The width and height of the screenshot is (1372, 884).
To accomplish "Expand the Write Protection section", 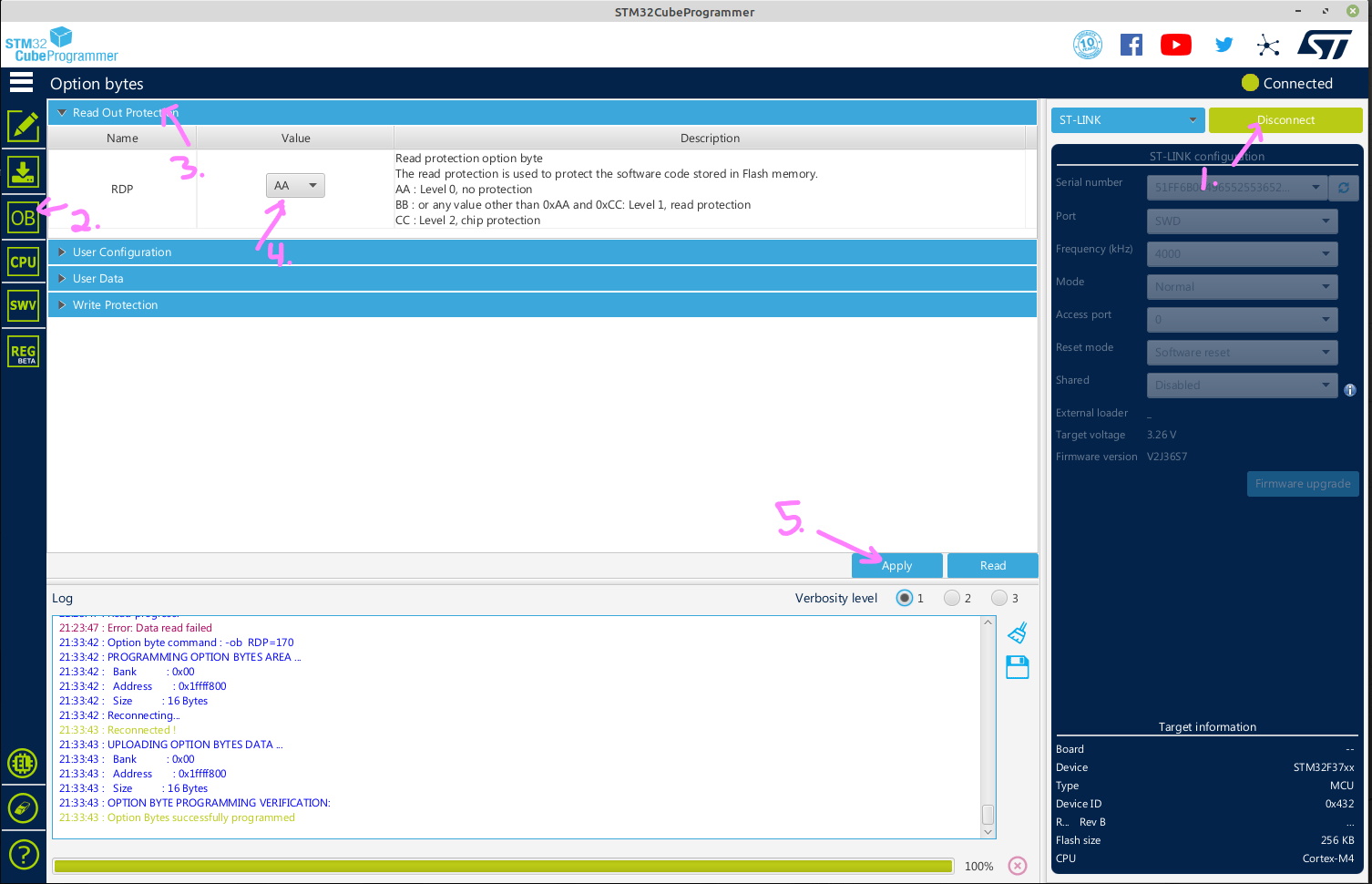I will [542, 305].
